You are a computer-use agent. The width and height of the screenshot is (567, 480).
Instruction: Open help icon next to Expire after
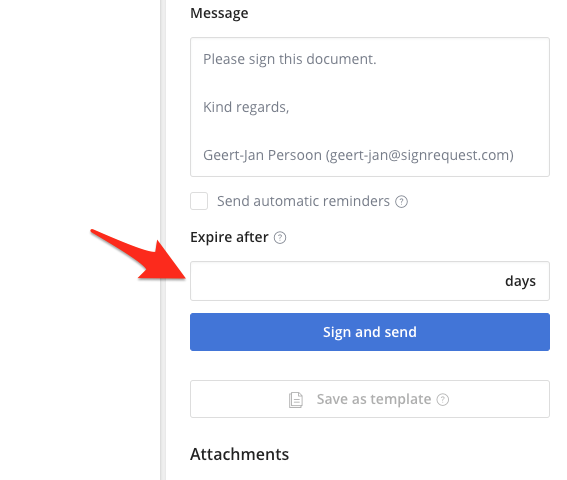(280, 238)
